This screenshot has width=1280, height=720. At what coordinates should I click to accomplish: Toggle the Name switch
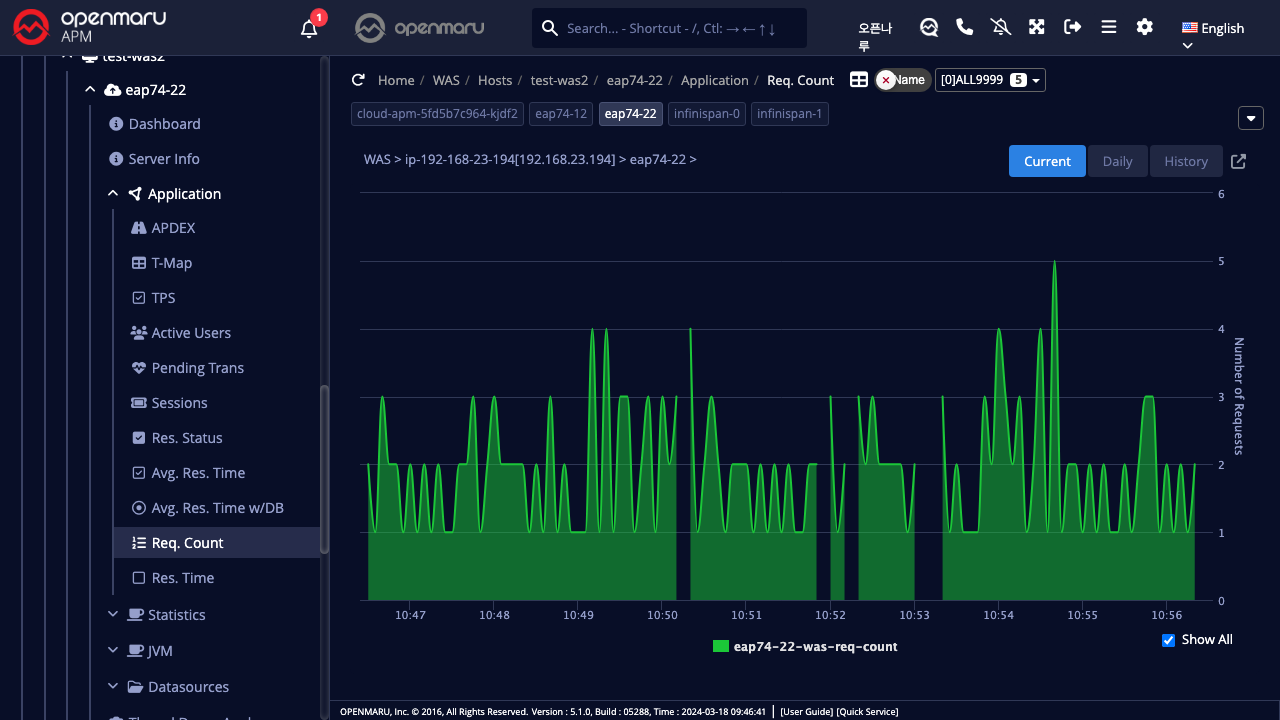click(x=902, y=80)
